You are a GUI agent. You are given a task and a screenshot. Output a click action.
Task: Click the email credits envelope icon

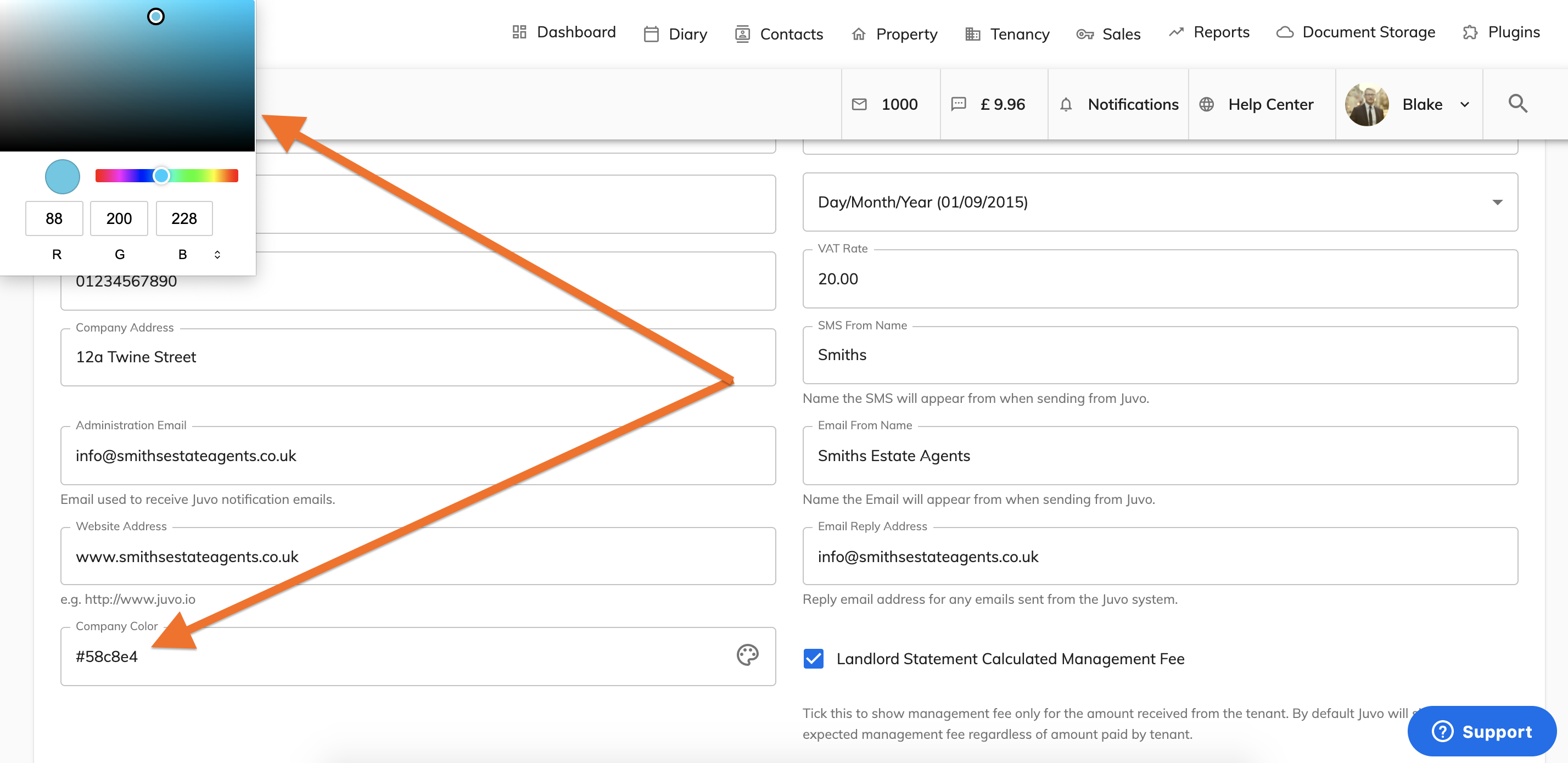859,105
